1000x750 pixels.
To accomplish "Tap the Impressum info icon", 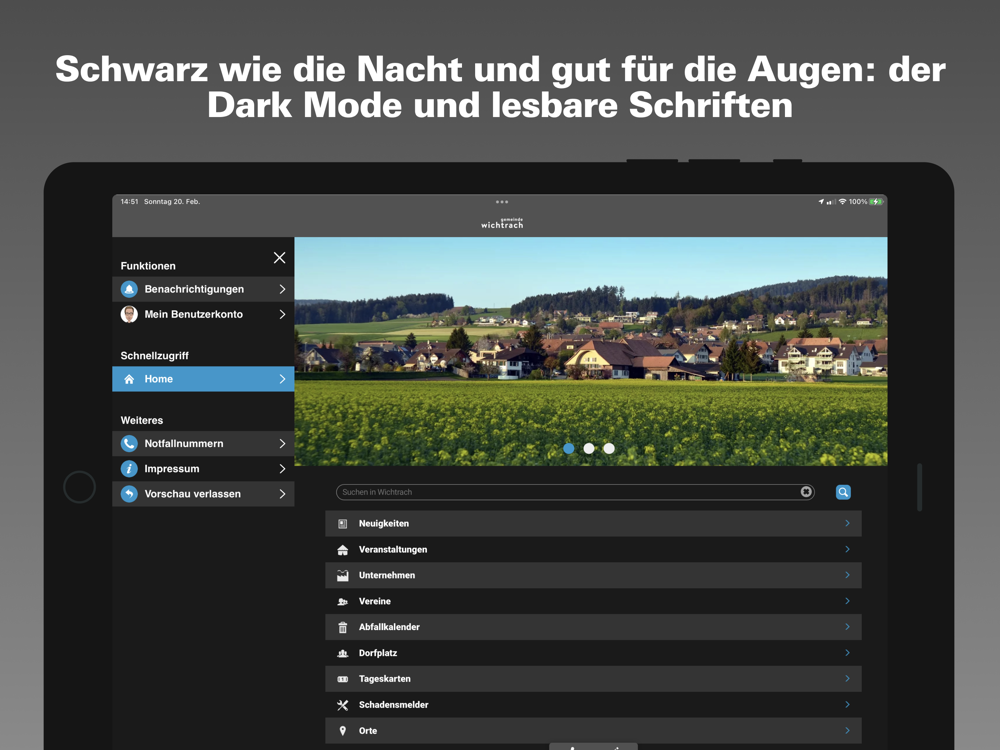I will [129, 469].
